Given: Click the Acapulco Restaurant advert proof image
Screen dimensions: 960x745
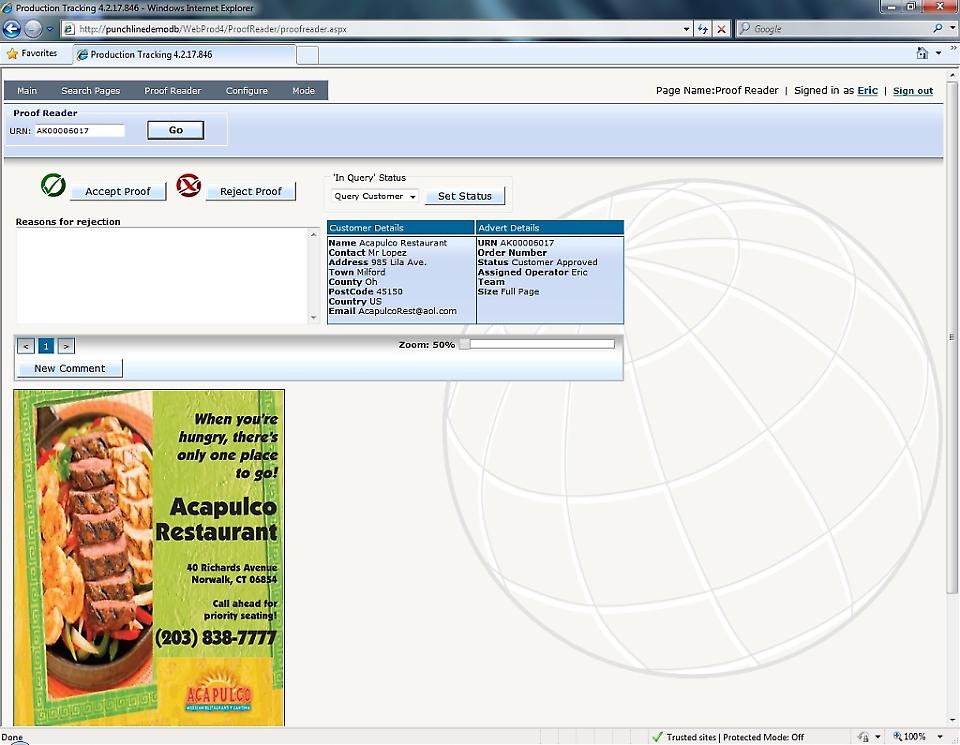Looking at the screenshot, I should point(149,558).
